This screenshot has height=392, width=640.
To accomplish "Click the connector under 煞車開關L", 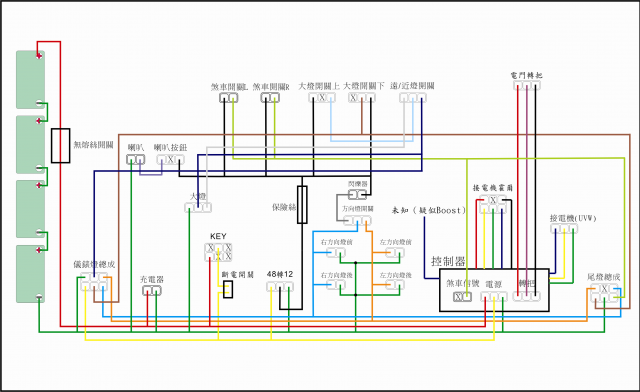I will (229, 98).
